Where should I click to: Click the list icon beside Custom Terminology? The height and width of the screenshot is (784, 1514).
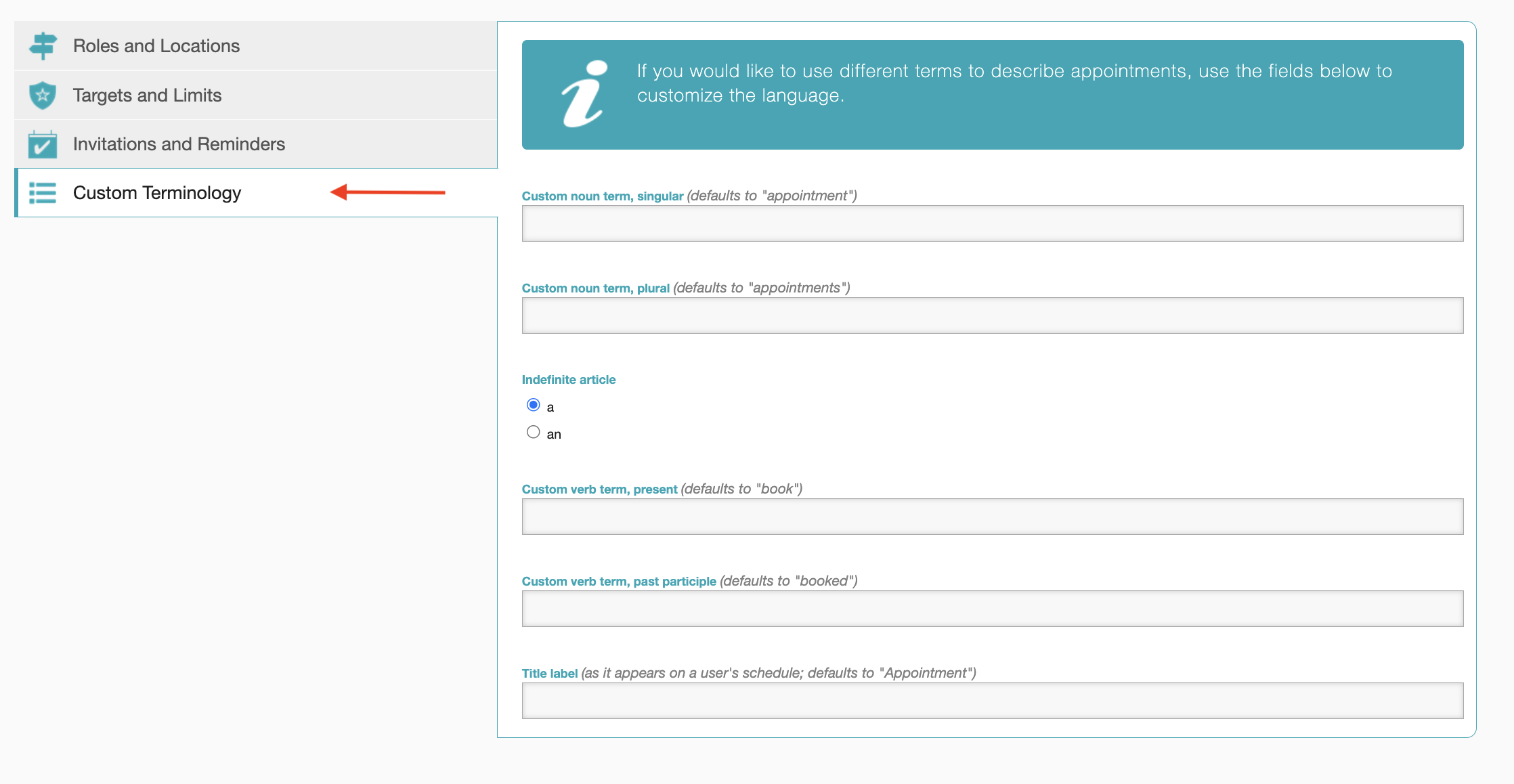[43, 193]
